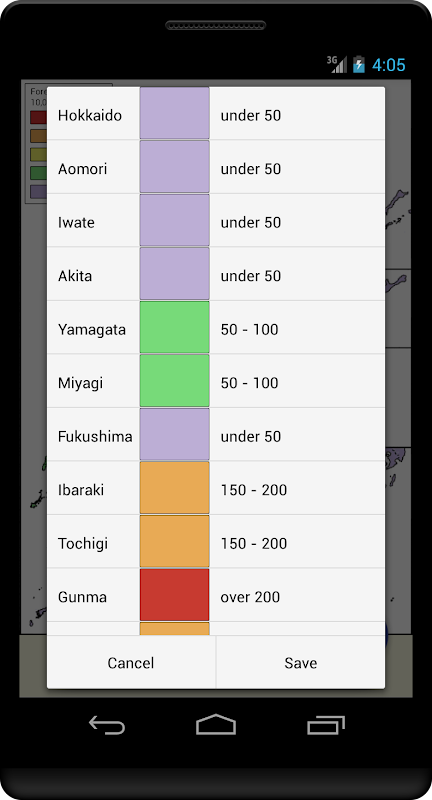This screenshot has width=432, height=800.
Task: Select the Akita row label
Action: tap(75, 276)
